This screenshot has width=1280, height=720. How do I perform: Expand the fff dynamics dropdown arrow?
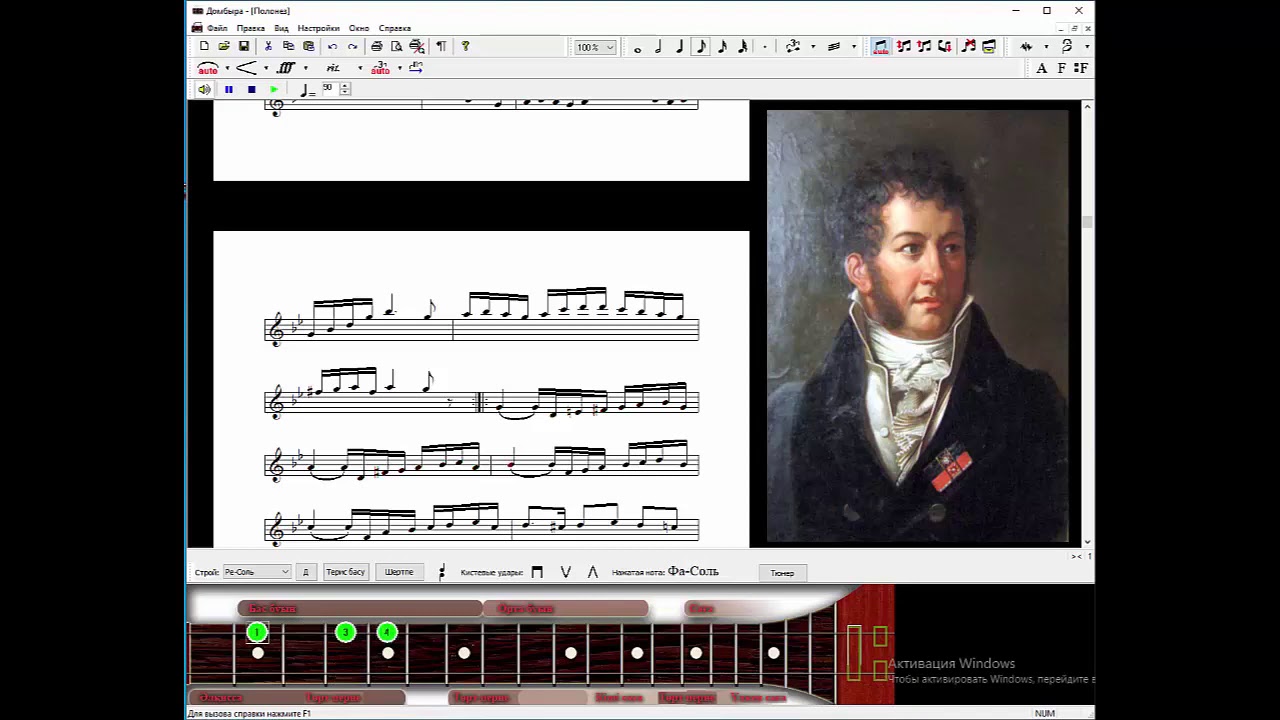[x=305, y=68]
